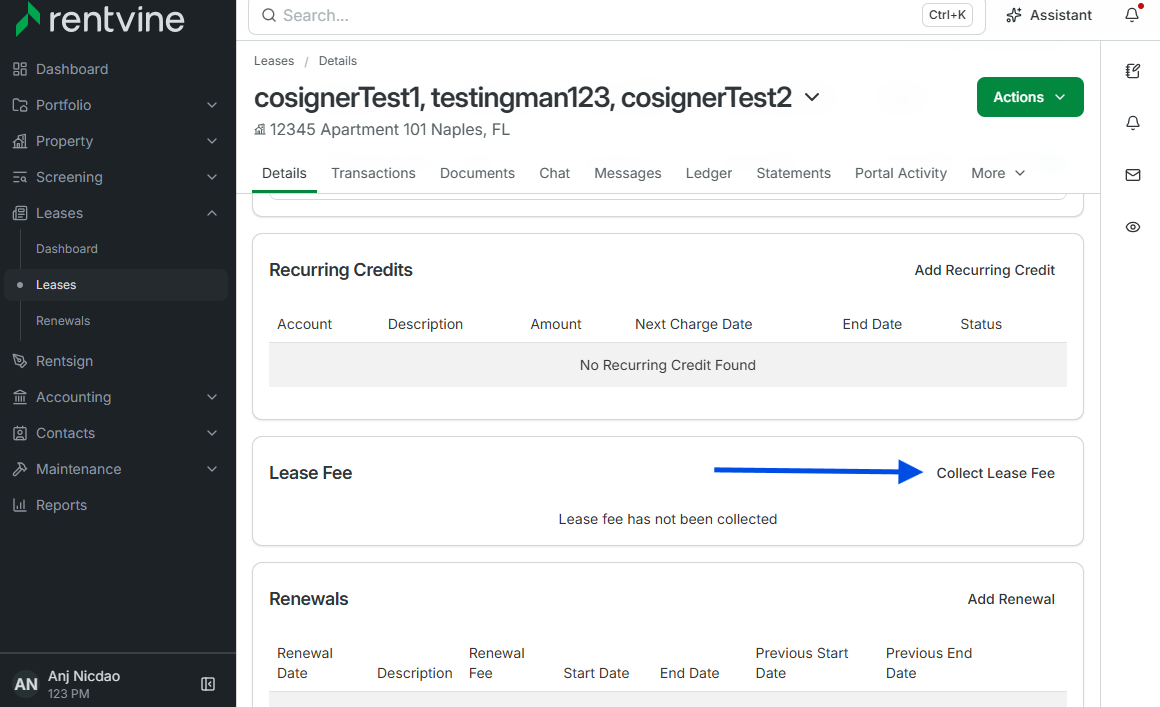Expand the Property menu chevron

coord(212,141)
